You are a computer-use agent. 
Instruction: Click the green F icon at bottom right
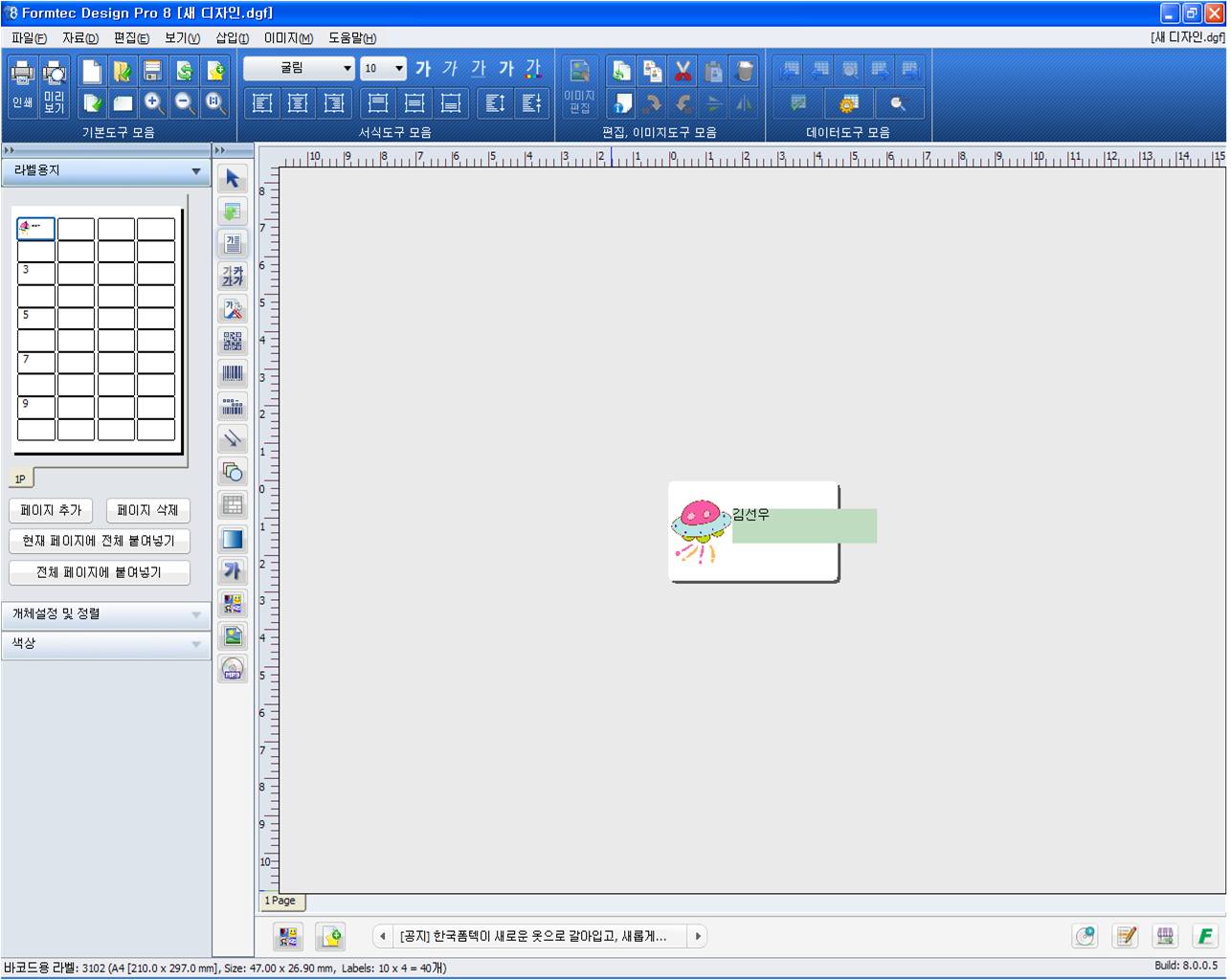tap(1205, 936)
